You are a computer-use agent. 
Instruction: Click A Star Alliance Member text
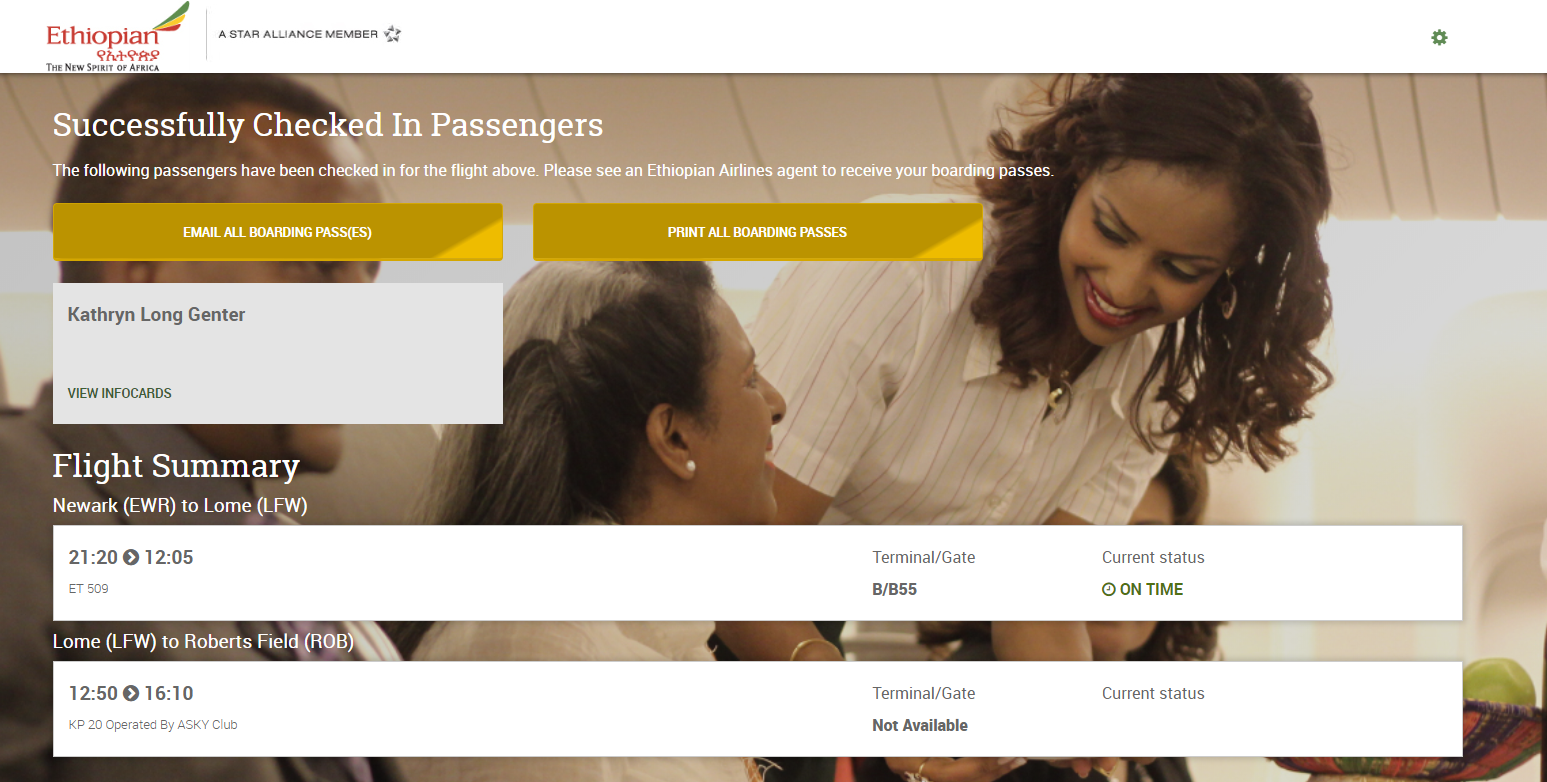pyautogui.click(x=298, y=34)
